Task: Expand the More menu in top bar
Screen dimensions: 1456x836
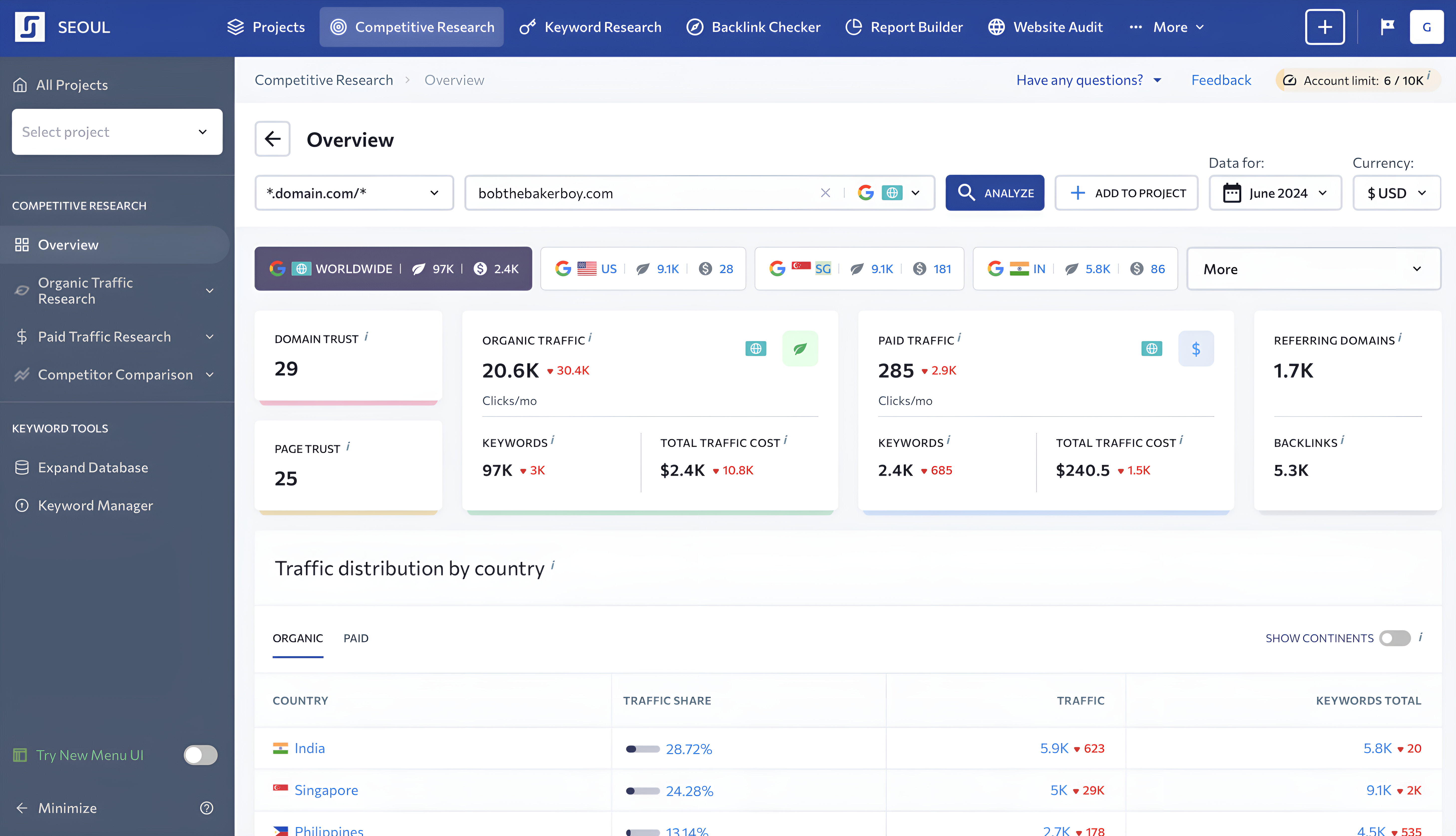Action: click(1166, 27)
